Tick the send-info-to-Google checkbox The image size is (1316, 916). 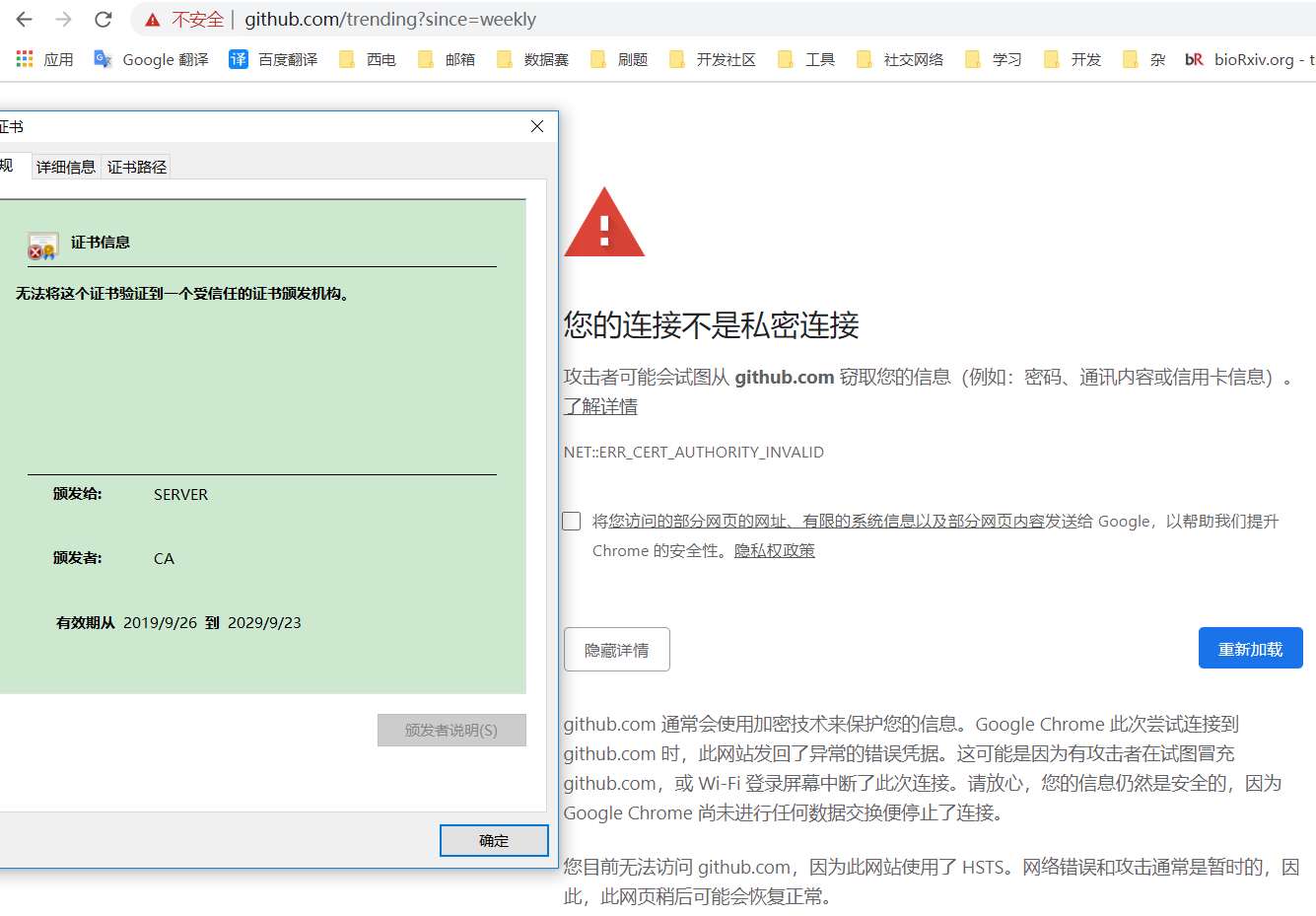point(572,521)
